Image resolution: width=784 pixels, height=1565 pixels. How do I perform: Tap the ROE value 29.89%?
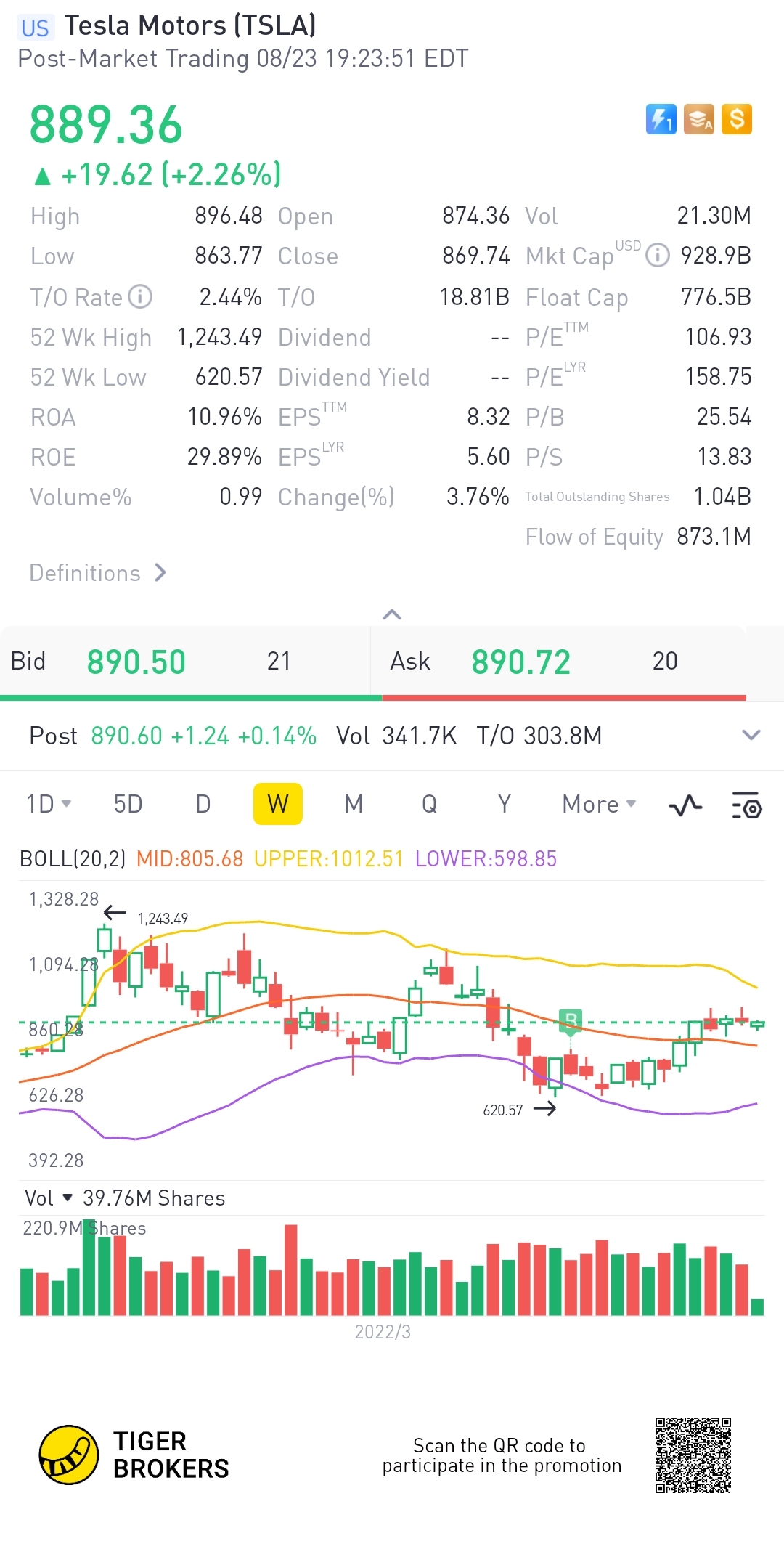coord(224,457)
